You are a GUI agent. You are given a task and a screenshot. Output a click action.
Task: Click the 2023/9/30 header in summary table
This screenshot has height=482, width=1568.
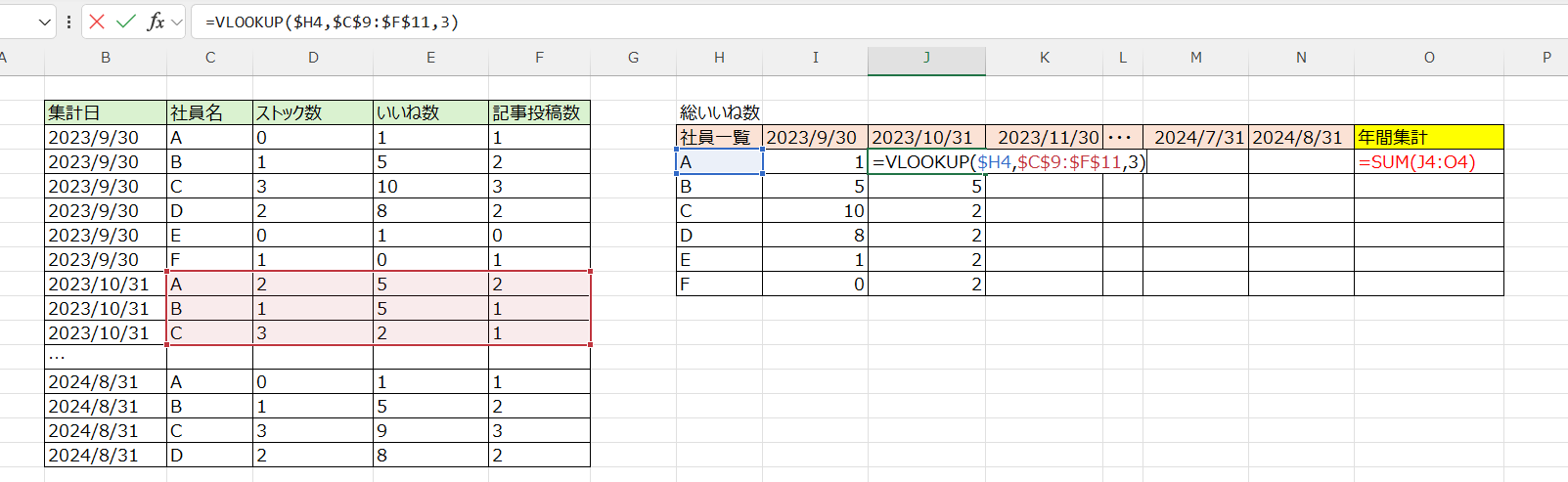coord(815,137)
